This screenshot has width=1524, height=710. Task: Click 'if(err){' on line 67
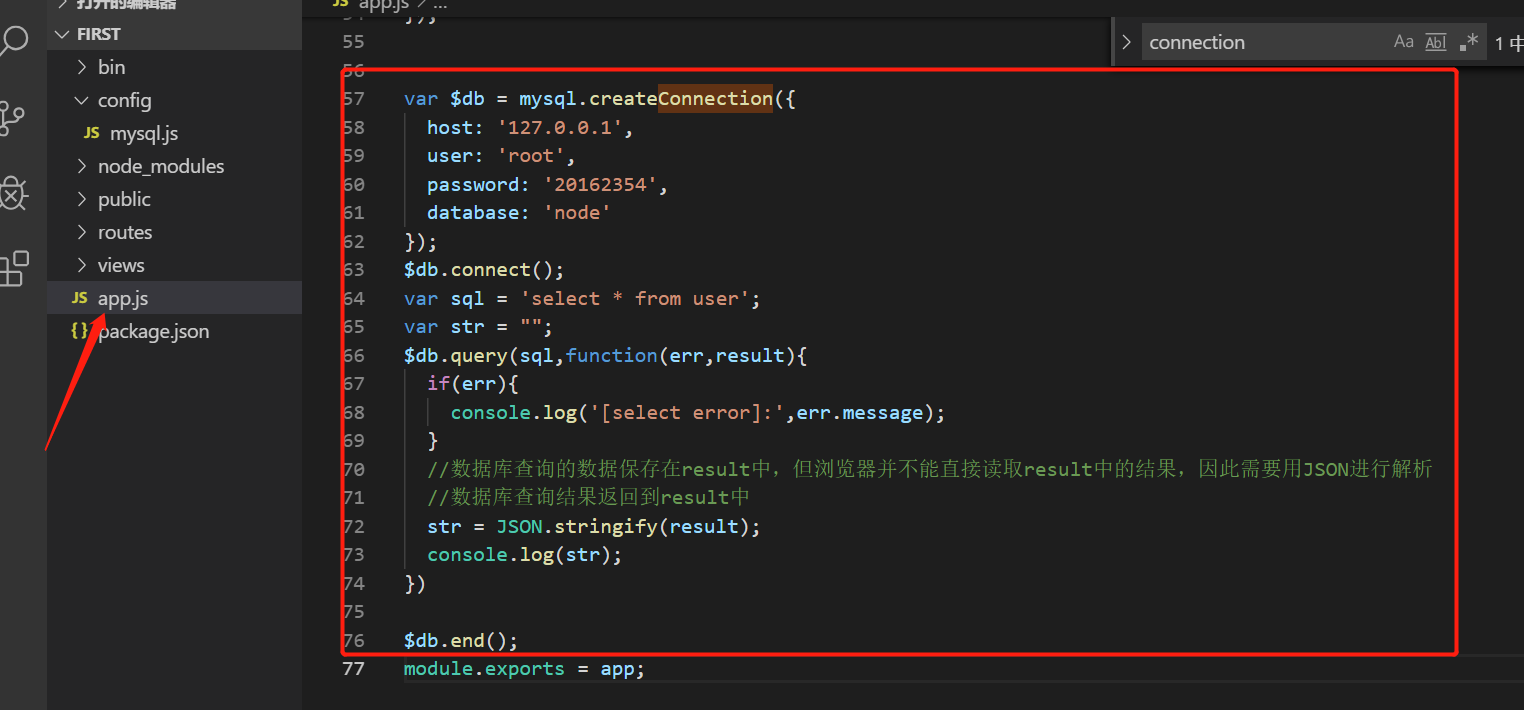[x=473, y=384]
